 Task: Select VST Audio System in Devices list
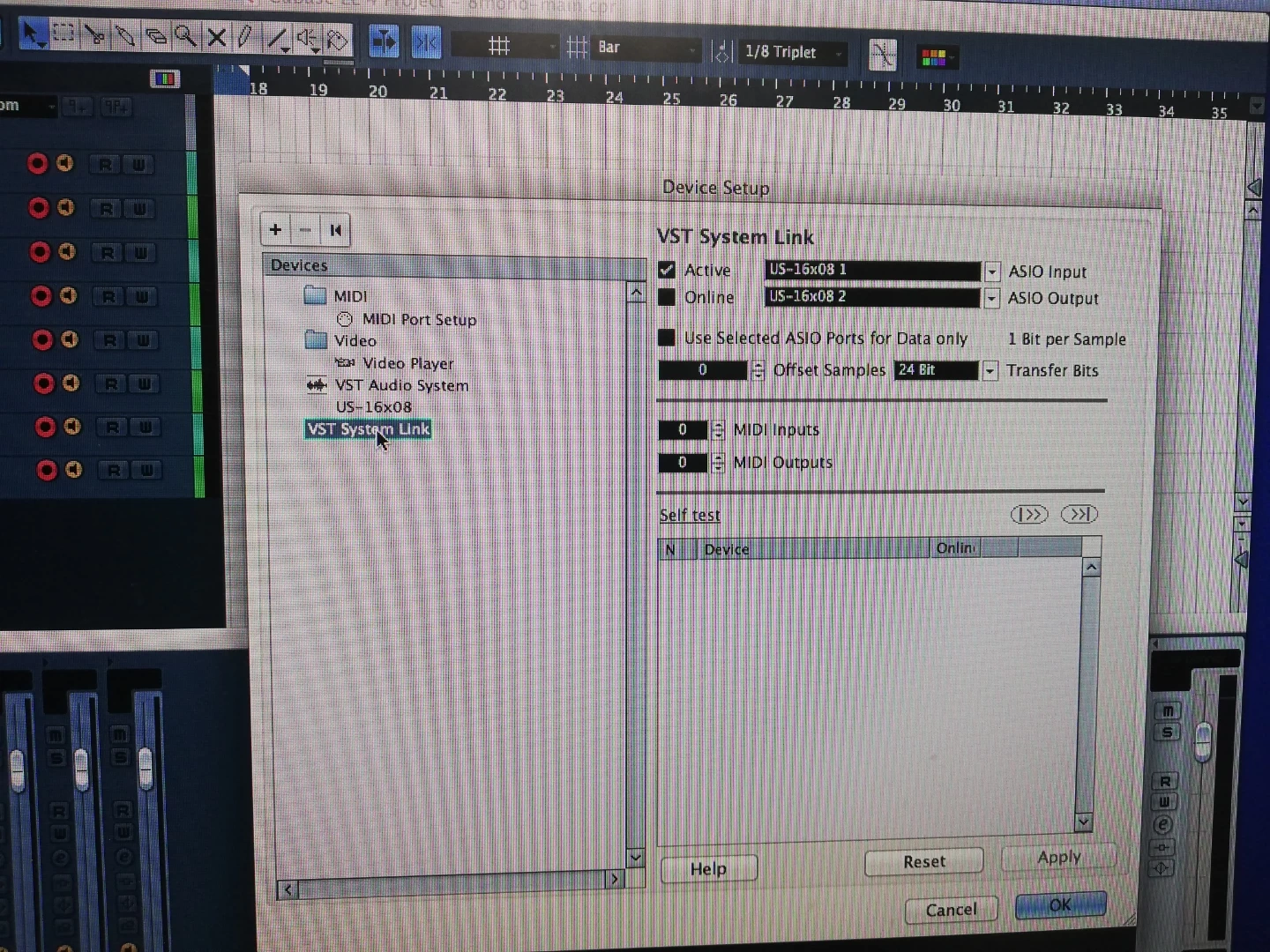pos(401,385)
